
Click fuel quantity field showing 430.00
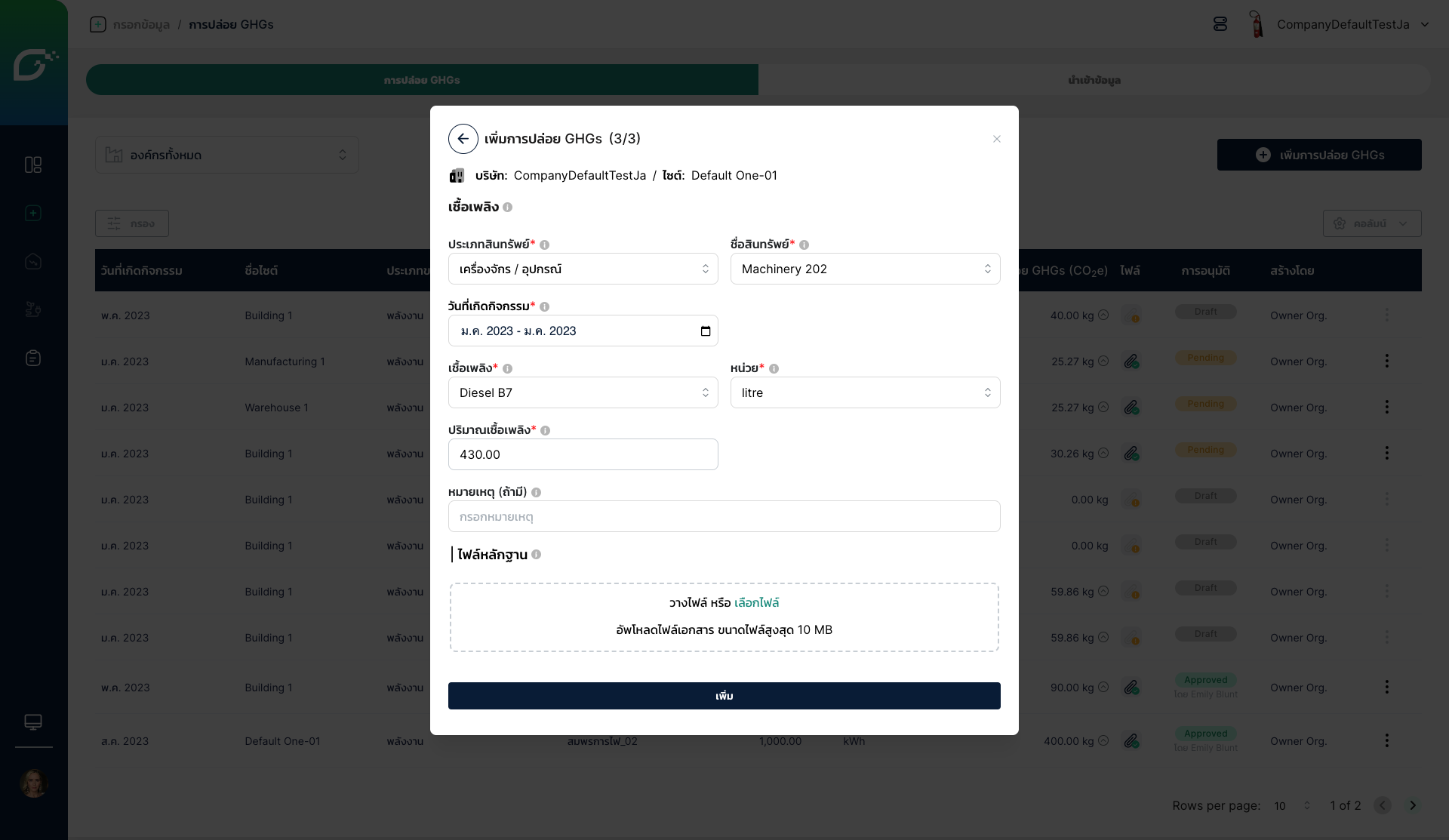coord(583,454)
